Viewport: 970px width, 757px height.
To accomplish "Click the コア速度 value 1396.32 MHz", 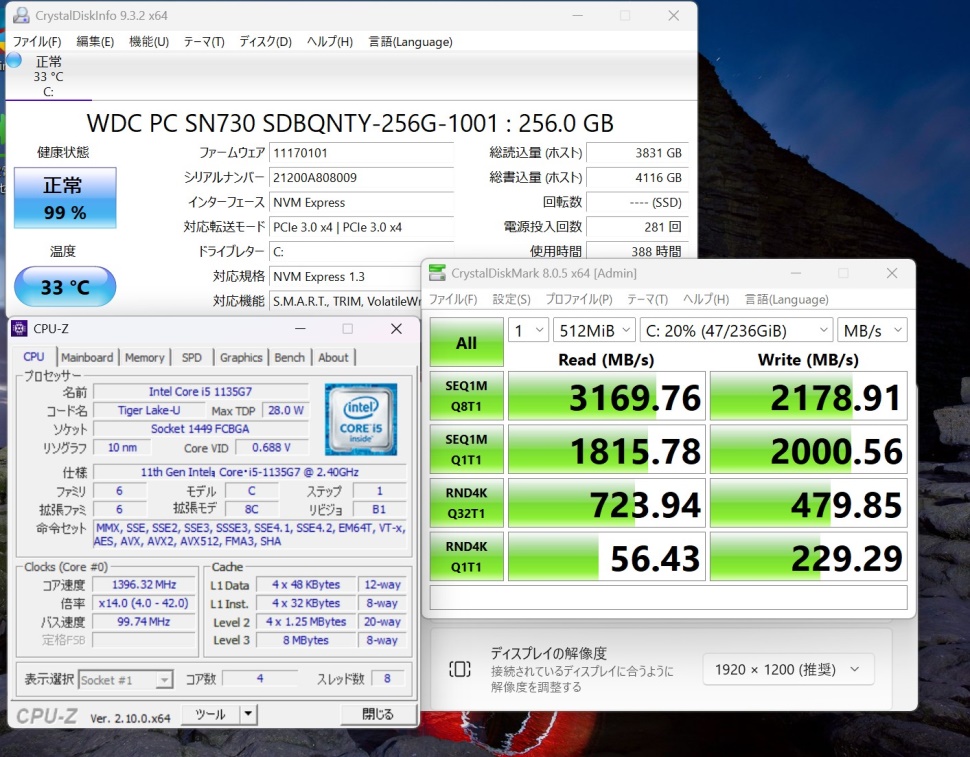I will point(144,584).
